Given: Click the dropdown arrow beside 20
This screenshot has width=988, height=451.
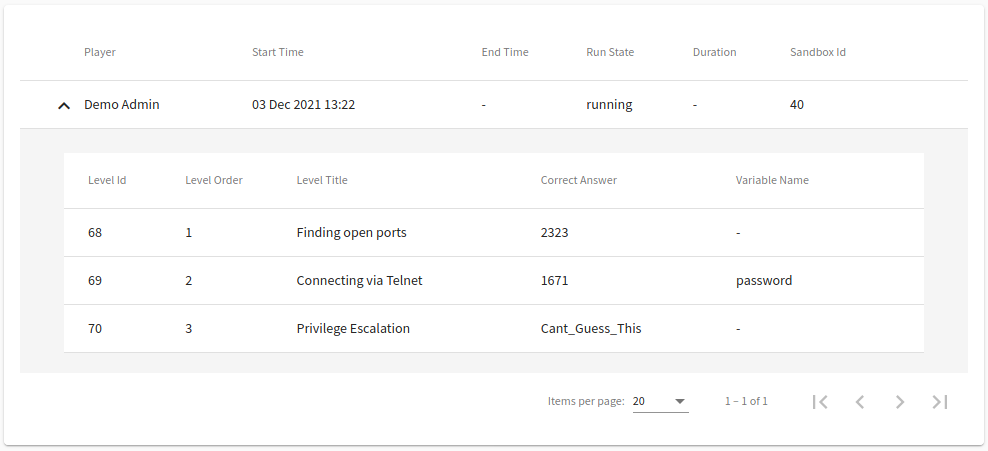Looking at the screenshot, I should pyautogui.click(x=680, y=401).
